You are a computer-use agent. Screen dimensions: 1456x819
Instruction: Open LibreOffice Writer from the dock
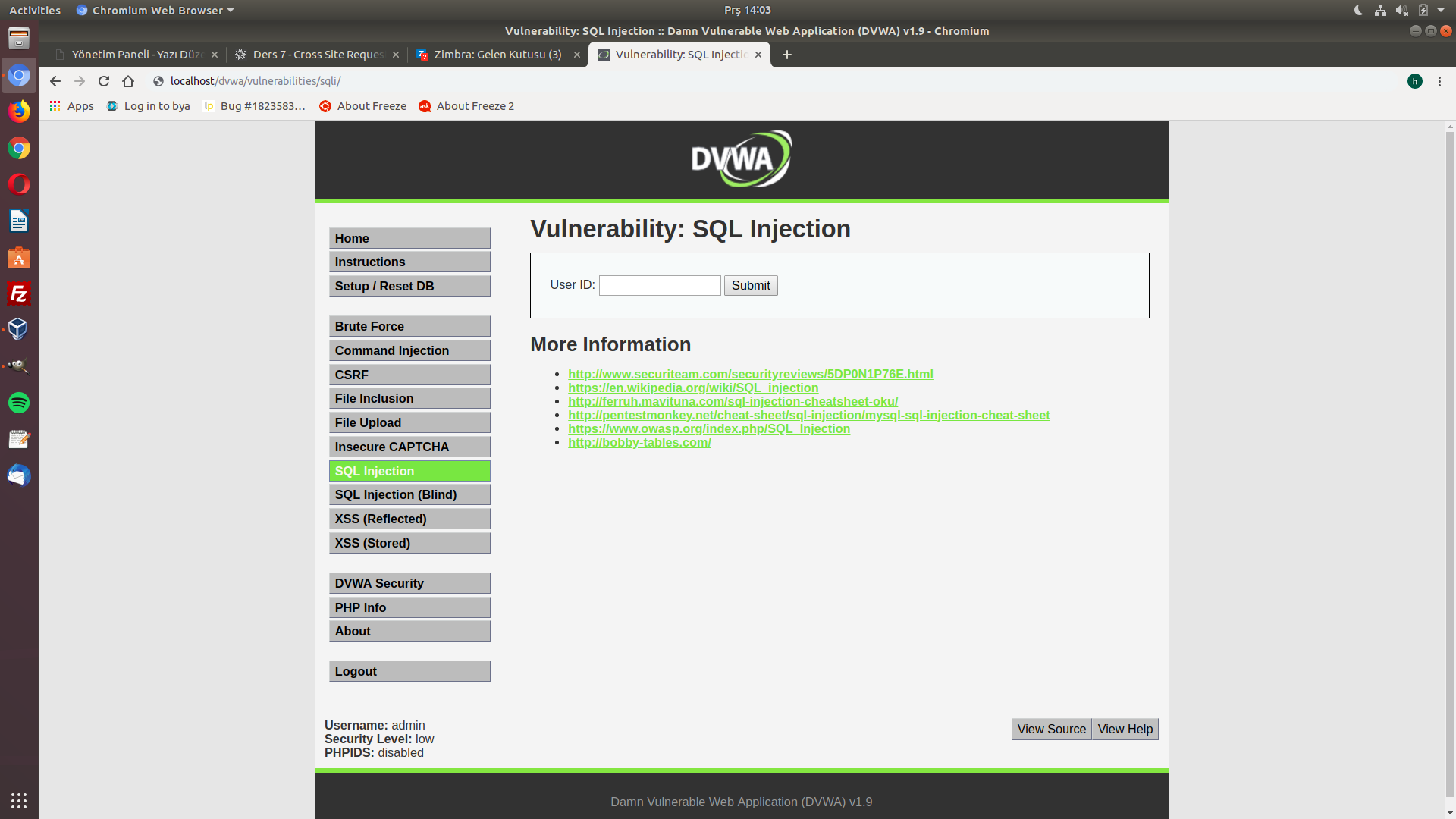pyautogui.click(x=19, y=221)
